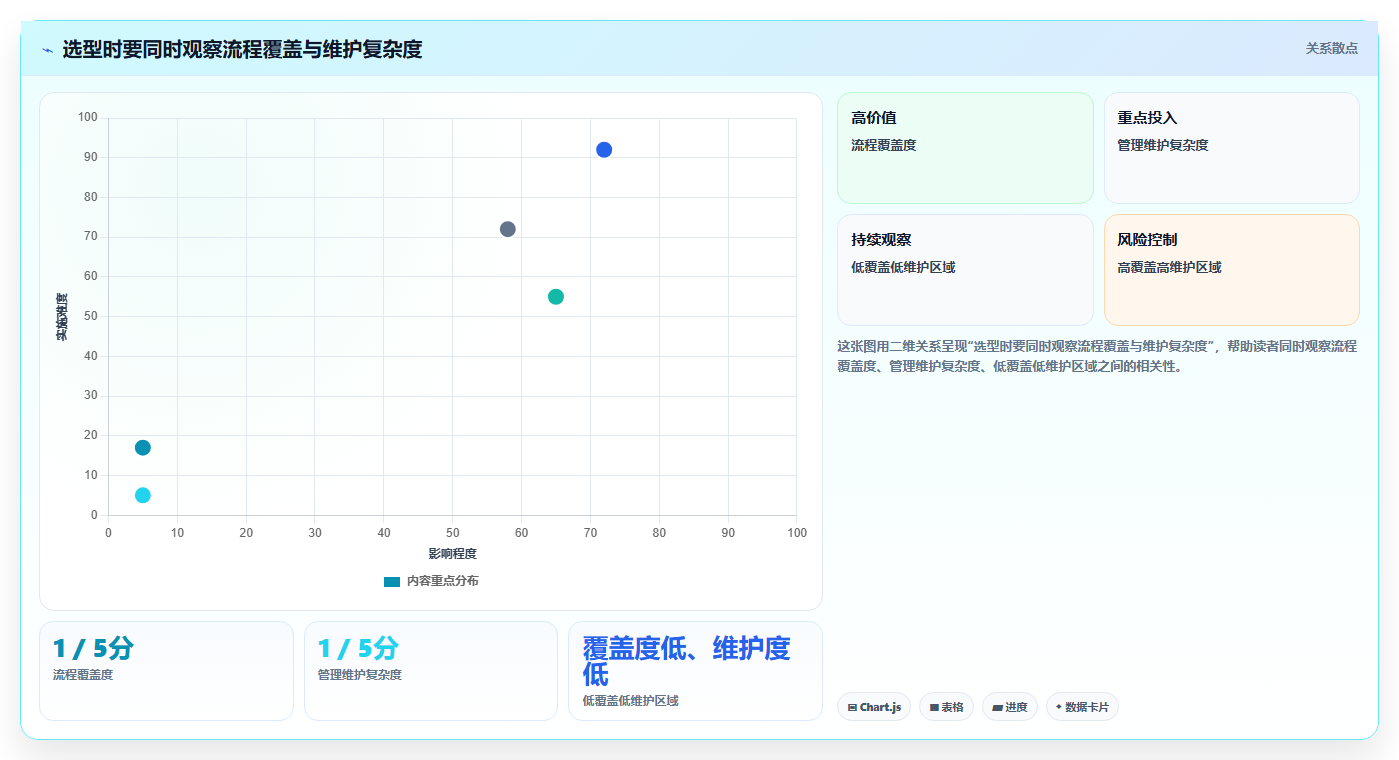
Task: Open the 重点投入 quadrant card
Action: point(1232,148)
